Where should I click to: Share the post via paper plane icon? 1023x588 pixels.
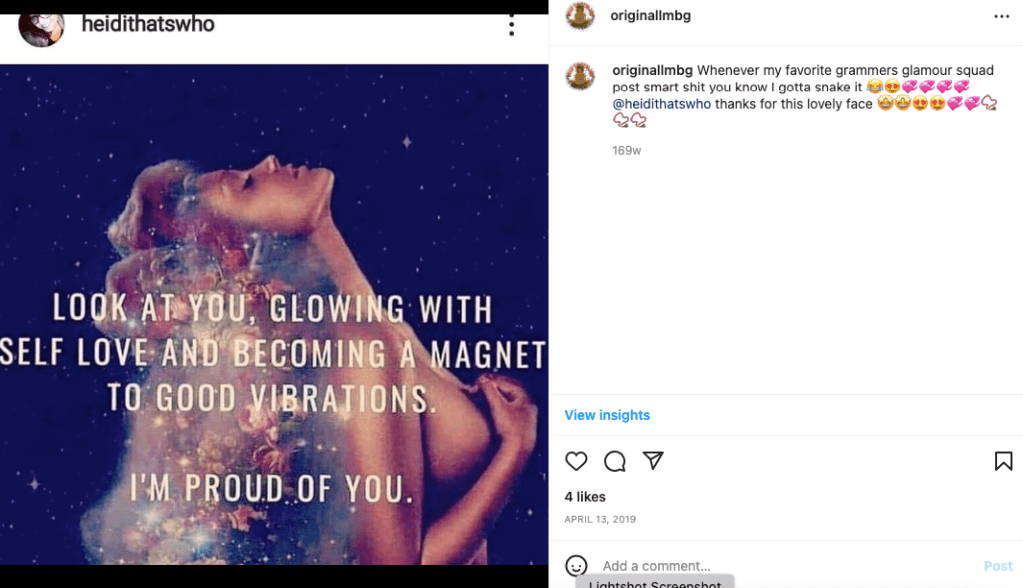(653, 460)
